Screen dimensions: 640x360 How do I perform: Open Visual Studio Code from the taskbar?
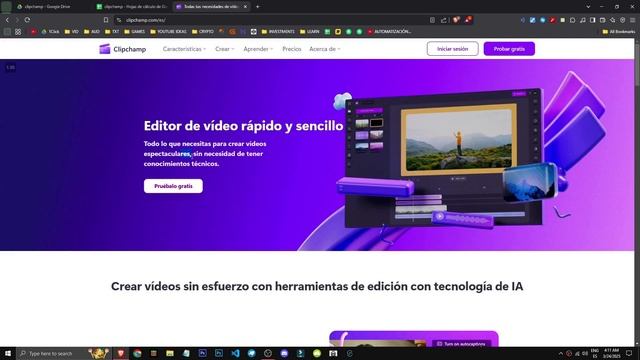pos(235,353)
